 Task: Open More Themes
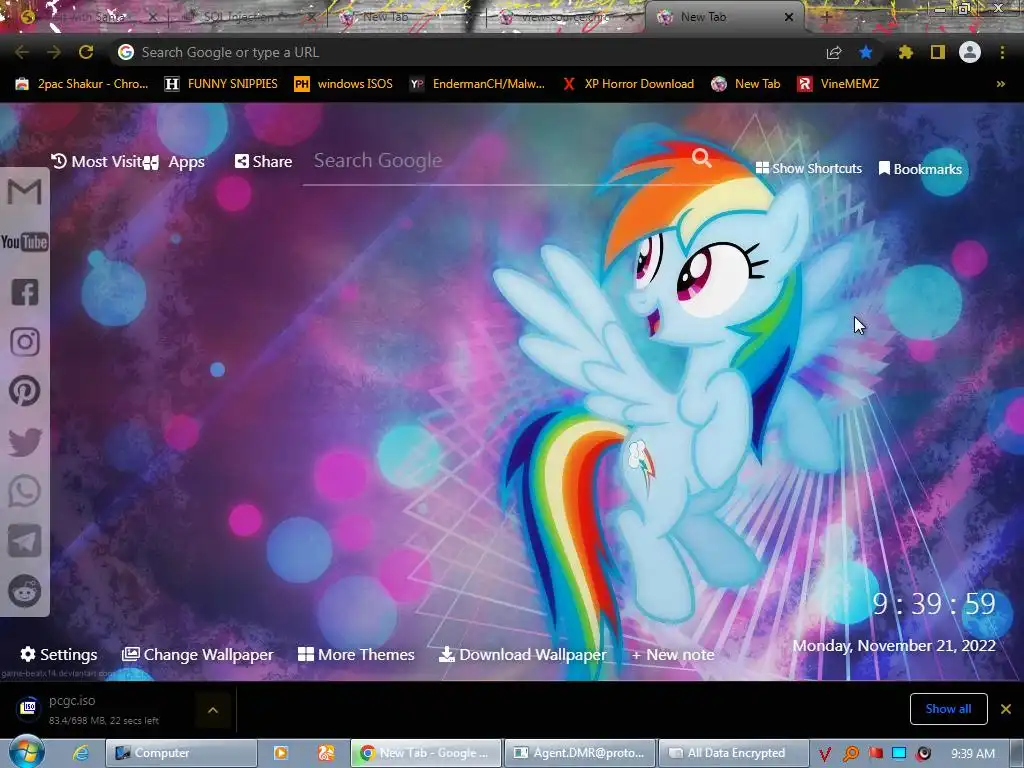[356, 654]
